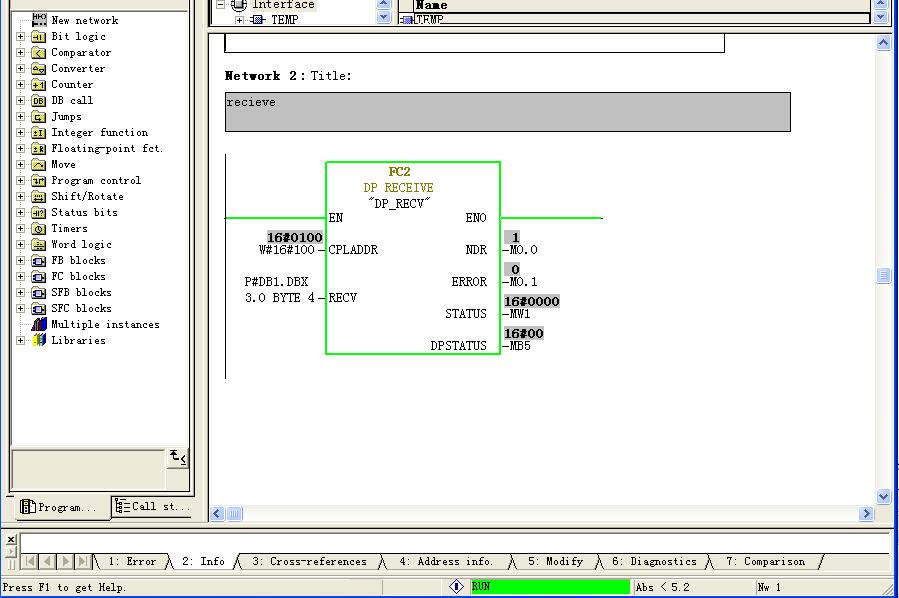Click the DB call category icon
Viewport: 899px width, 598px height.
click(38, 101)
